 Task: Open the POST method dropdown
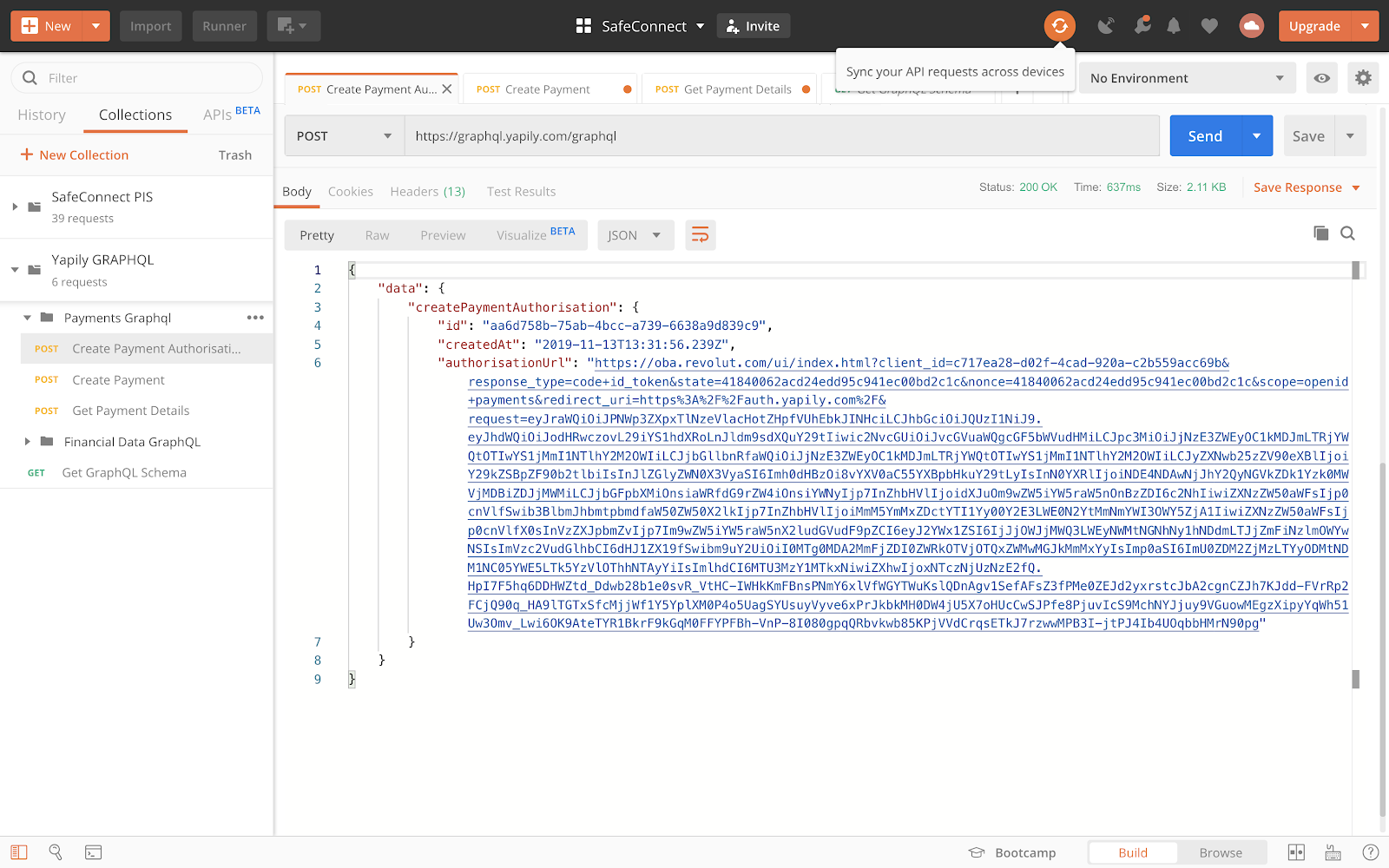pos(345,136)
